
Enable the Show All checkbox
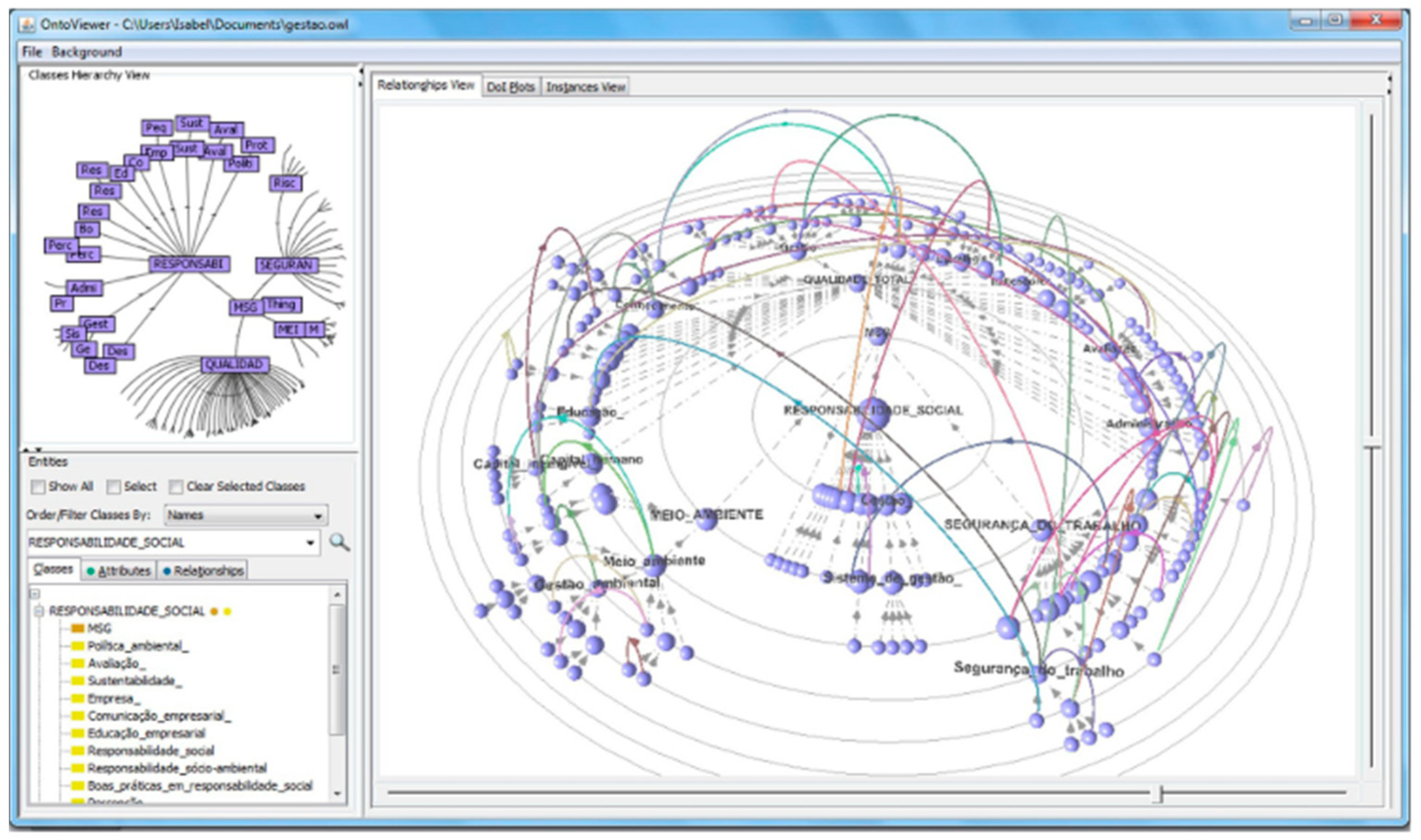(x=38, y=487)
